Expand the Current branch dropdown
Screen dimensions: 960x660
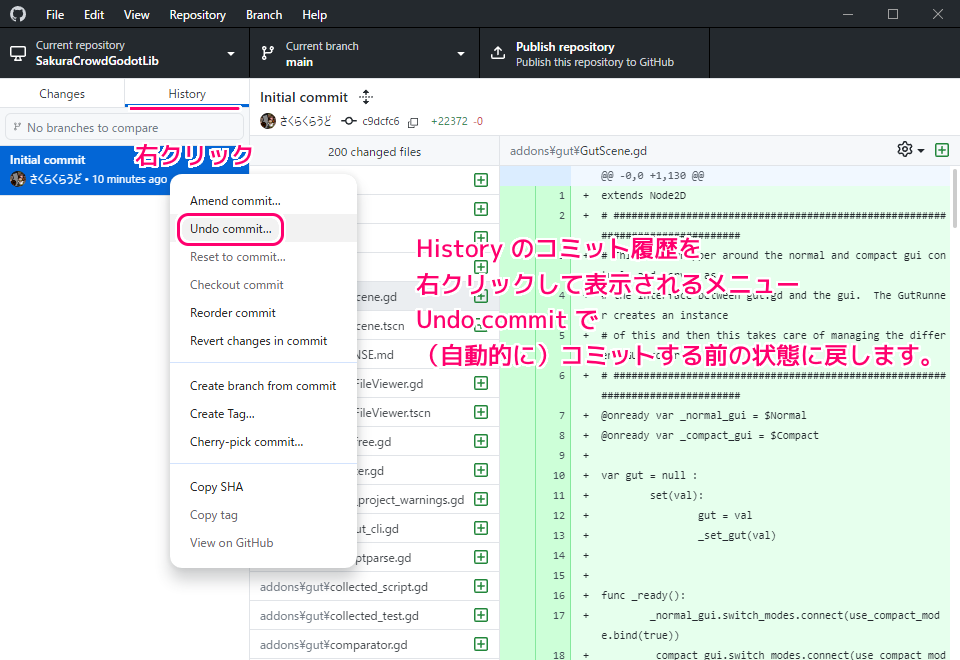(x=364, y=53)
